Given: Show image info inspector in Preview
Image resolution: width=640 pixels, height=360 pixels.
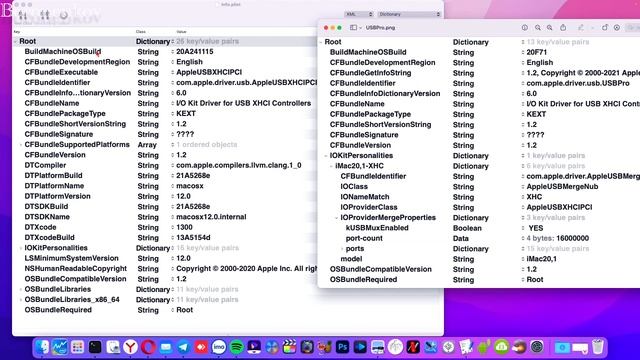Looking at the screenshot, I should 524,28.
